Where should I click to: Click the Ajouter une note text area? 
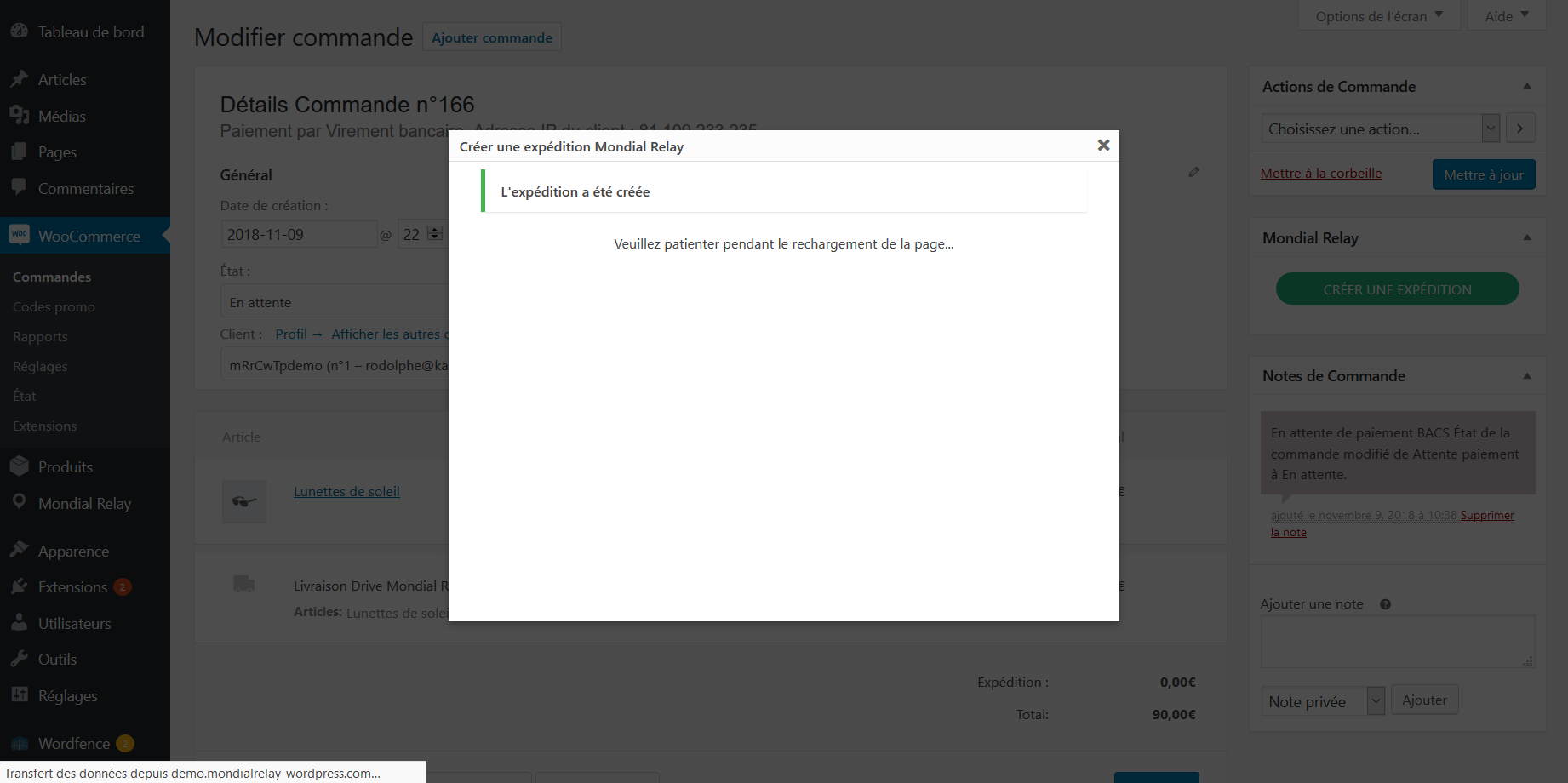(x=1396, y=642)
